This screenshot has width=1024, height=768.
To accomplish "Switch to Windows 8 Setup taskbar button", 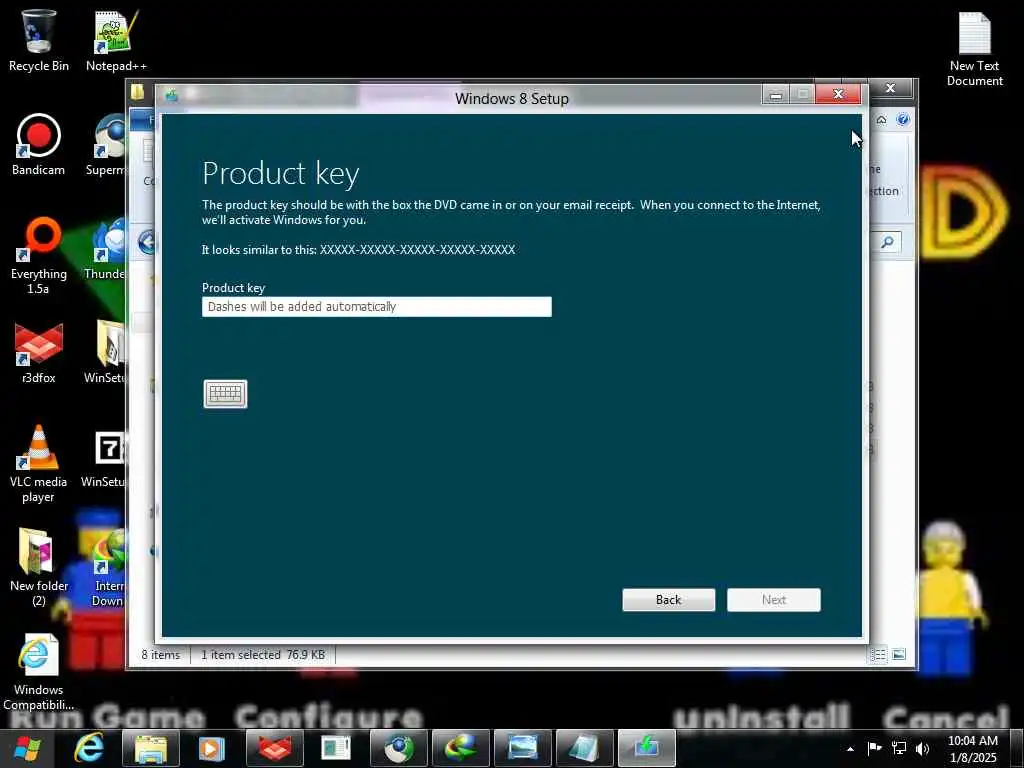I will point(647,748).
